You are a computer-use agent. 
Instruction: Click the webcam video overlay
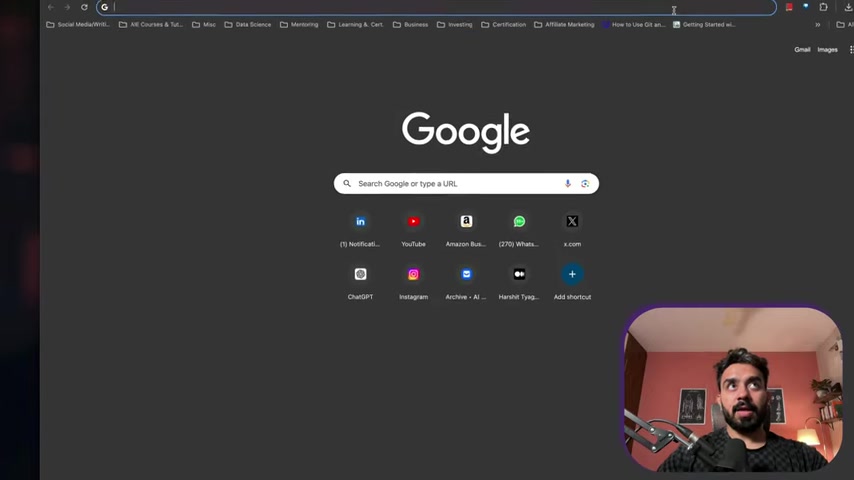pyautogui.click(x=733, y=389)
